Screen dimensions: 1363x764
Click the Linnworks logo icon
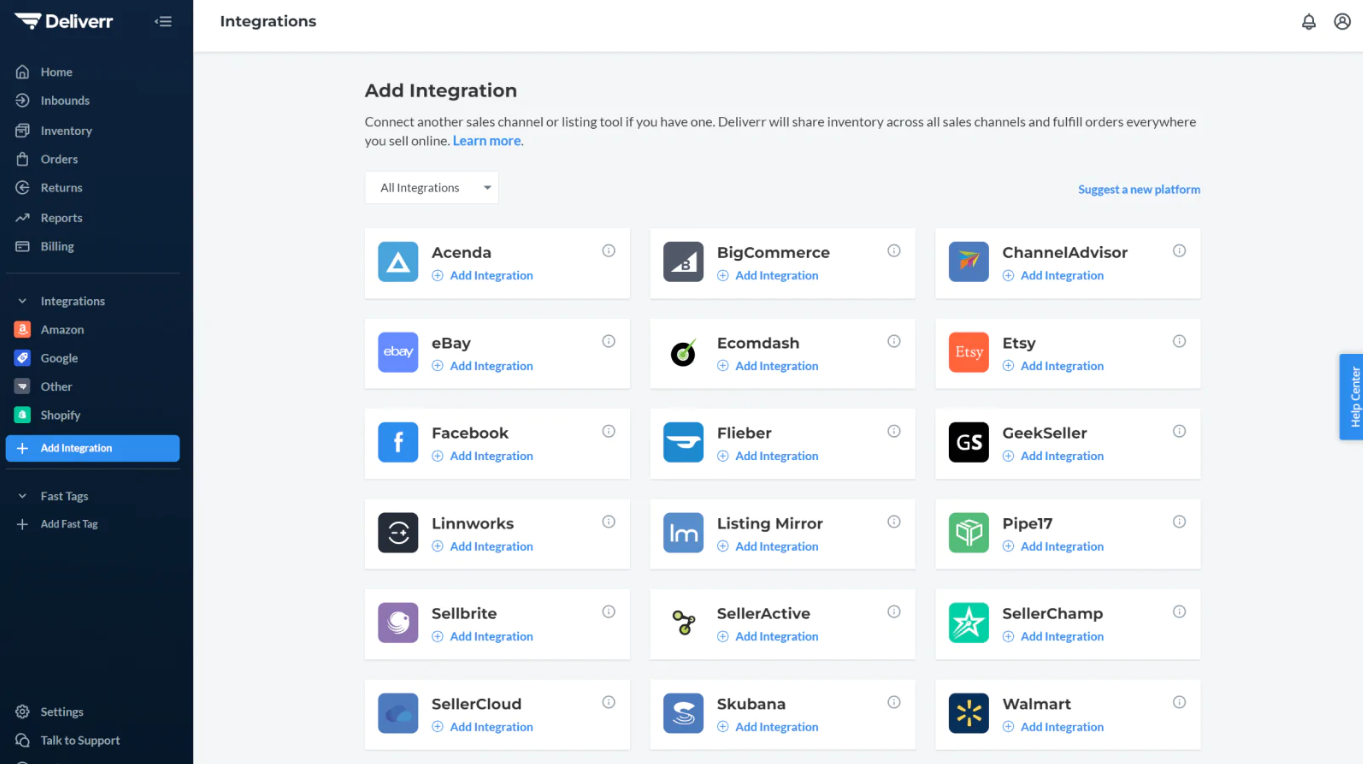tap(398, 533)
